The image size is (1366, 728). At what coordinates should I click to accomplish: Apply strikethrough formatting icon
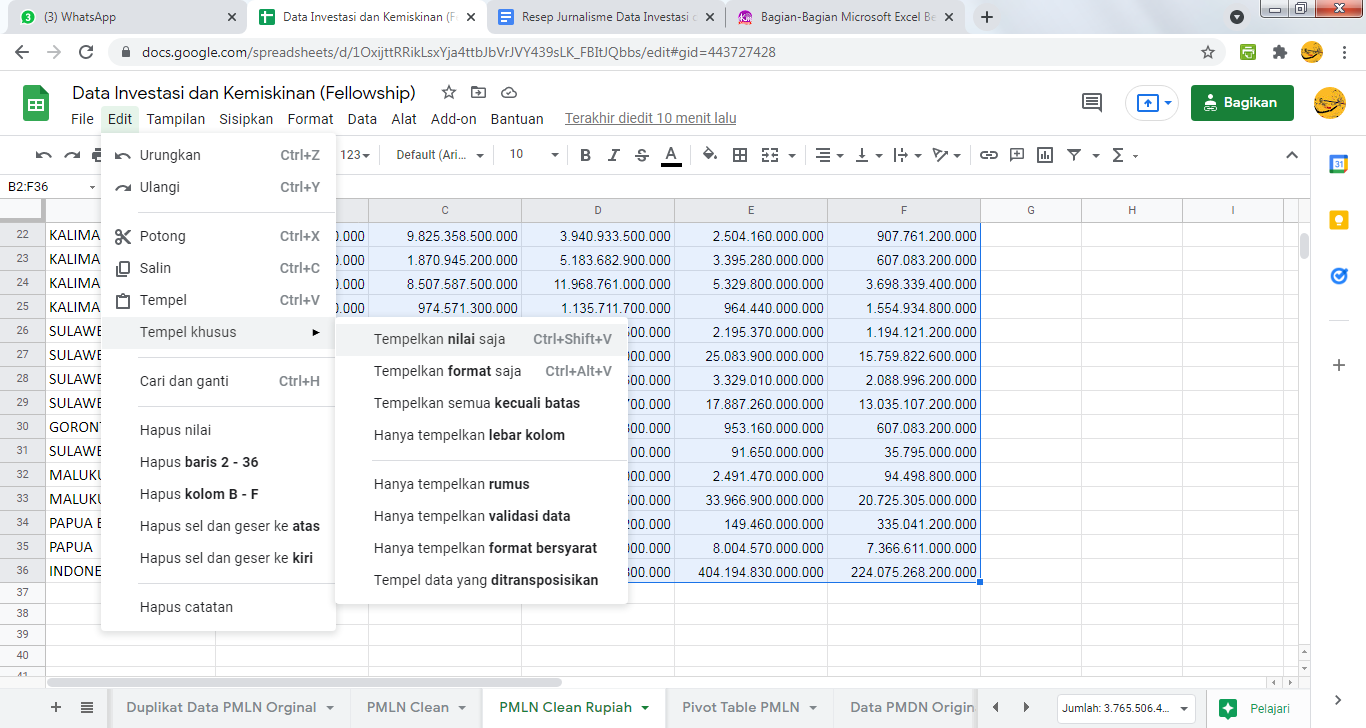(x=642, y=155)
